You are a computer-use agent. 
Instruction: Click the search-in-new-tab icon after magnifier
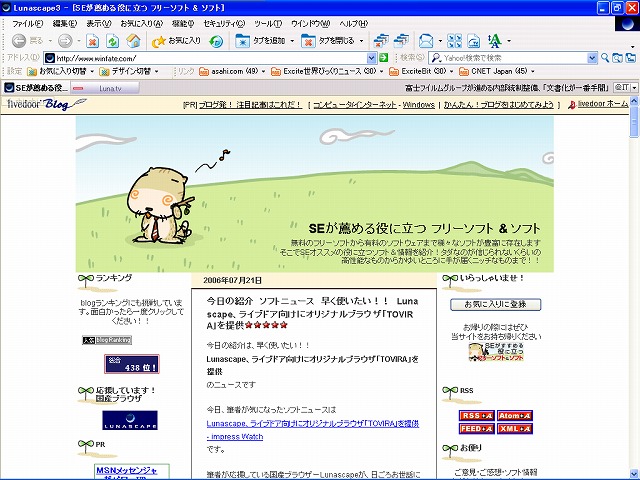pos(618,58)
